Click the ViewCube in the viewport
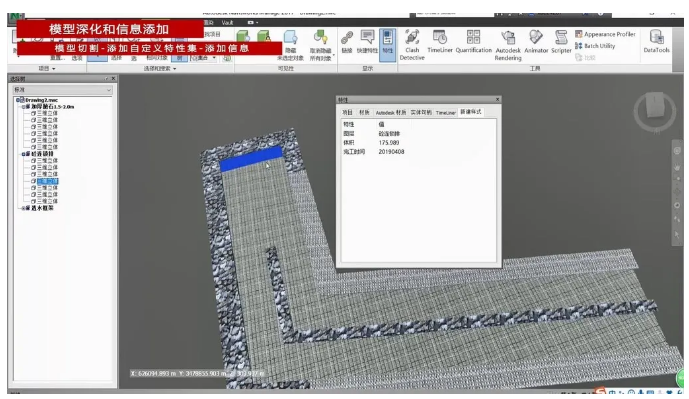The image size is (689, 399). click(x=655, y=110)
